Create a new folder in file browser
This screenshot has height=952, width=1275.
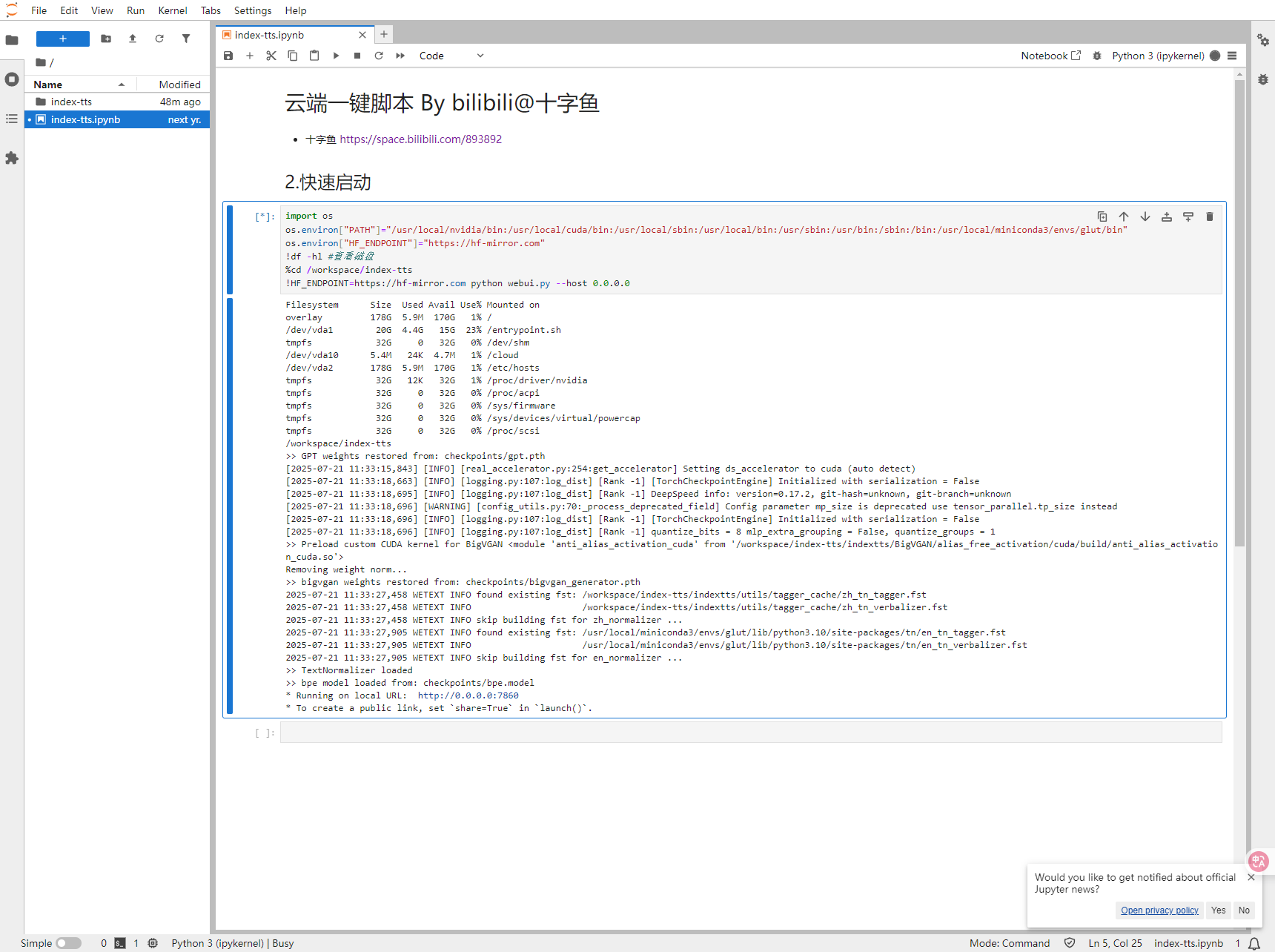click(x=106, y=39)
